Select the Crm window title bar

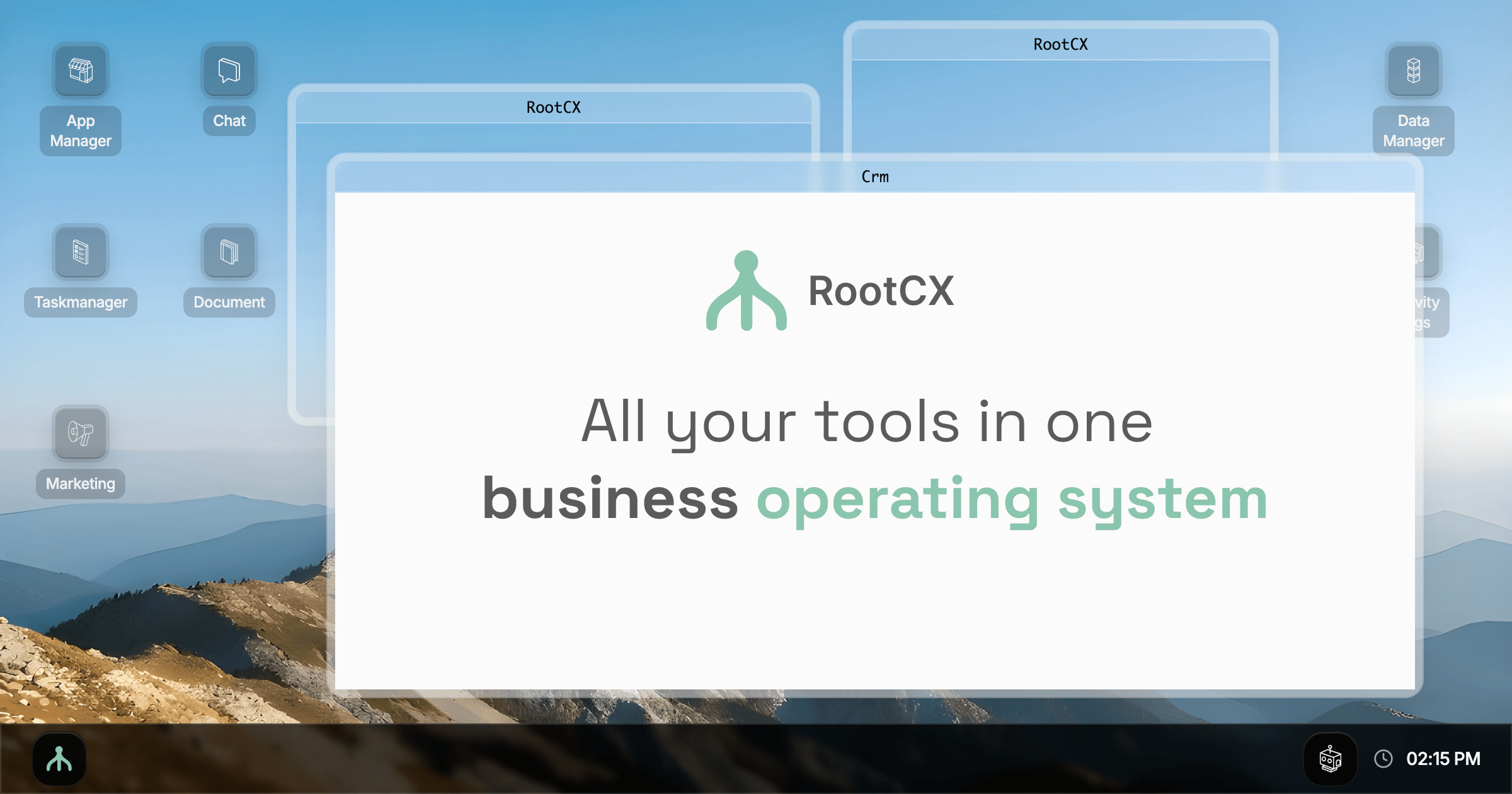874,177
